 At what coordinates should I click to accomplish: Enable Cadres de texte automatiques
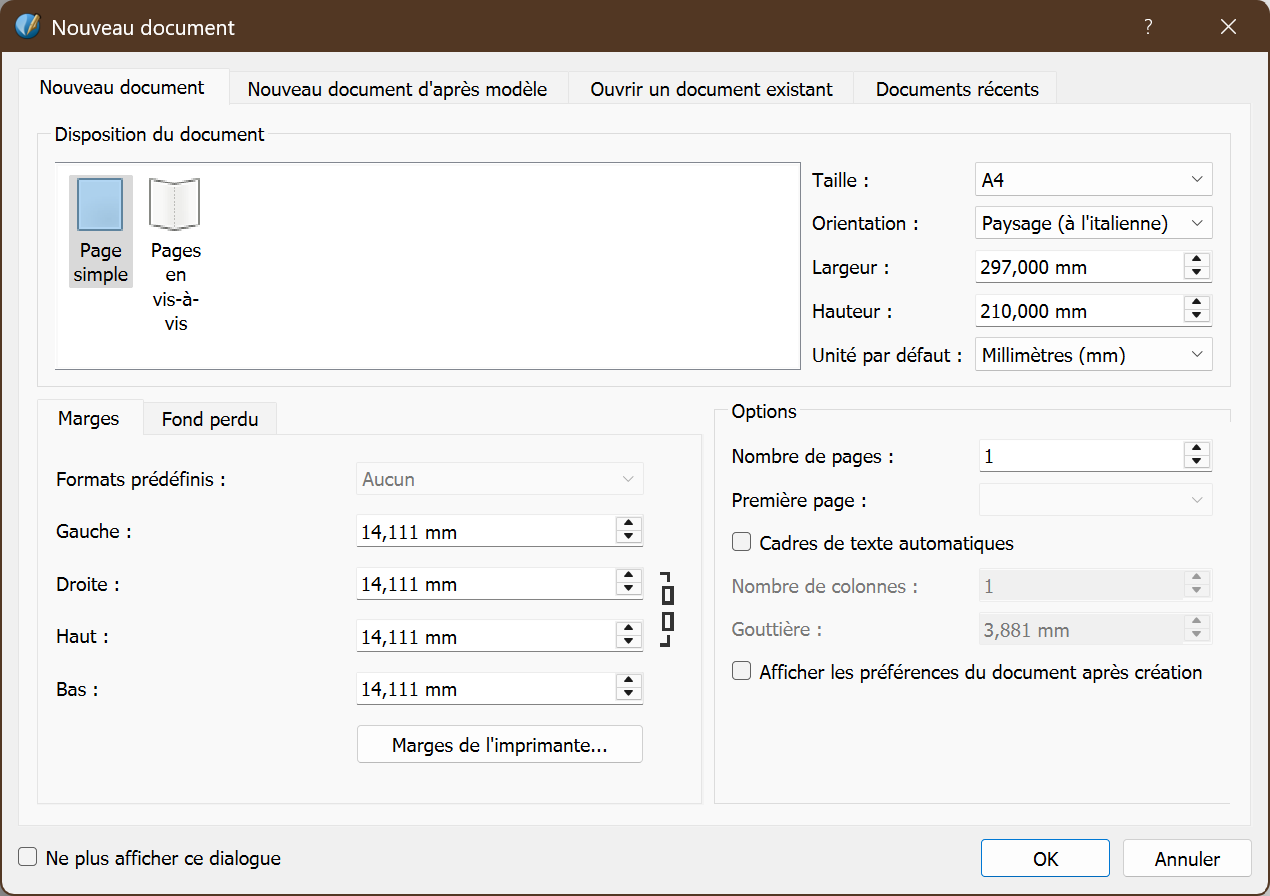742,543
